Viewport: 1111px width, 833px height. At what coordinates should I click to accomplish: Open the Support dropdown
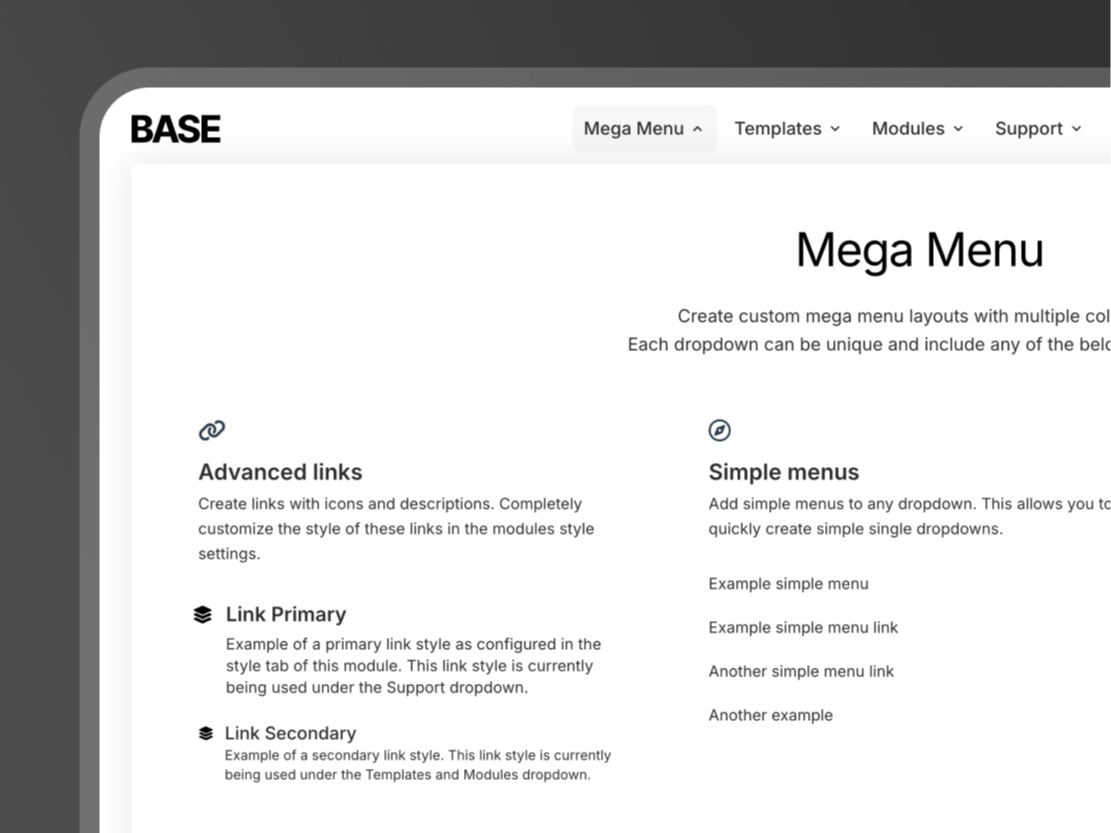1029,128
